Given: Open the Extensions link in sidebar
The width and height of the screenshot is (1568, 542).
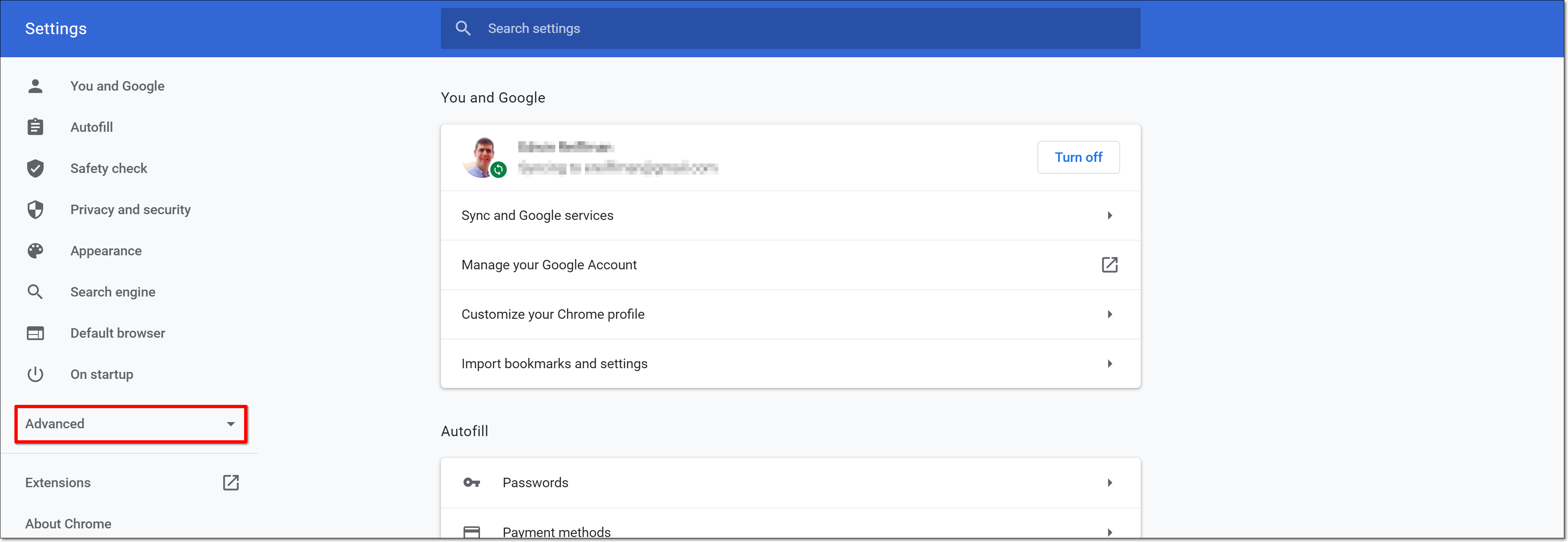Looking at the screenshot, I should pyautogui.click(x=58, y=482).
